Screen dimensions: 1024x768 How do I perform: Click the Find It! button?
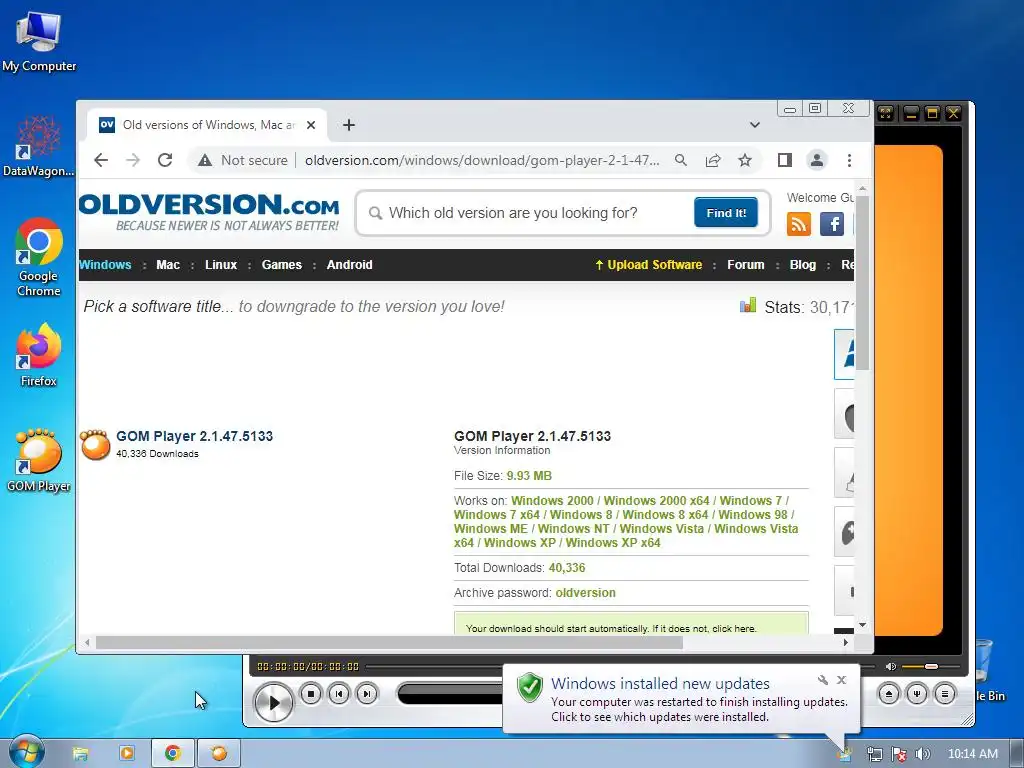point(726,213)
